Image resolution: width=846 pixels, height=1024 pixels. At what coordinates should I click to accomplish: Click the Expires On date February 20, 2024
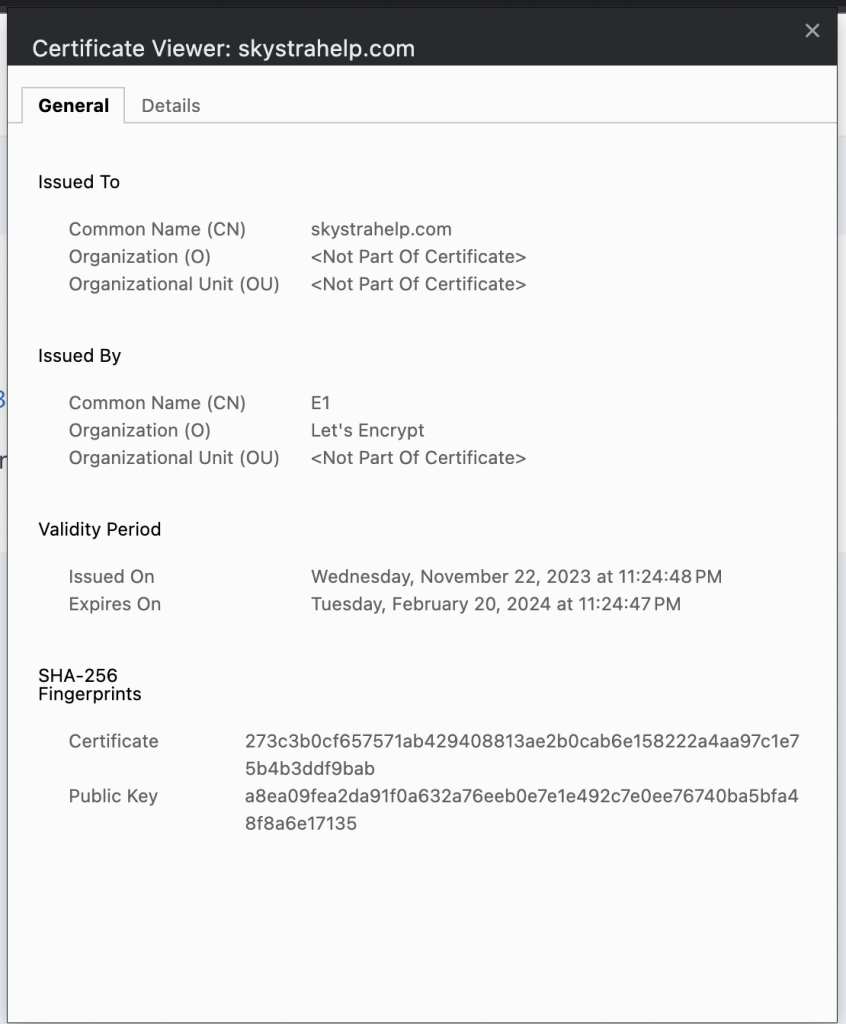pos(496,604)
